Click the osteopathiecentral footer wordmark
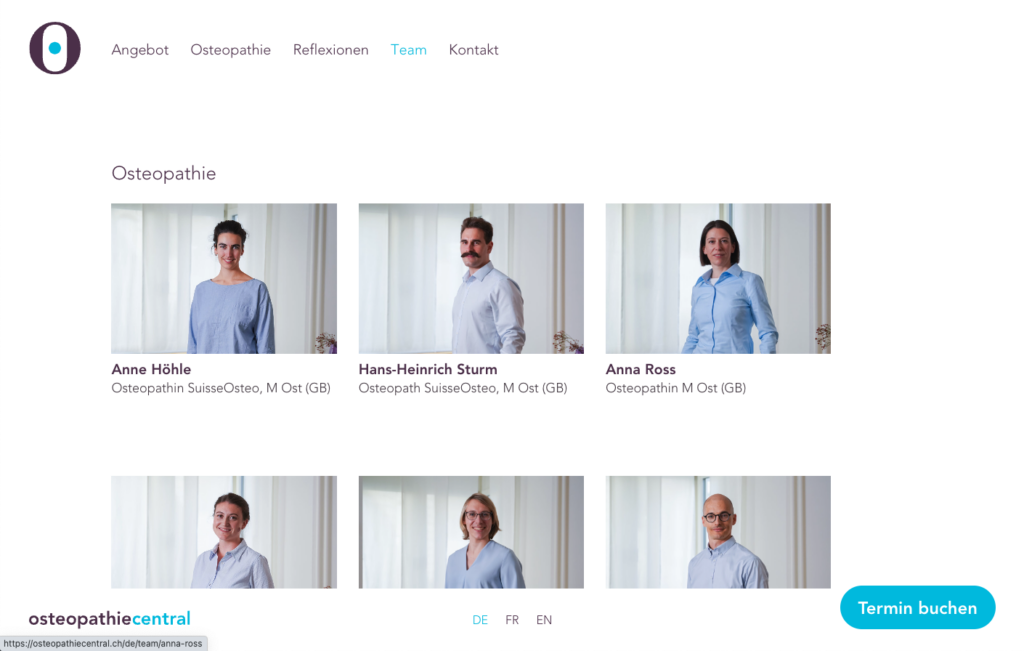The width and height of the screenshot is (1024, 651). (110, 619)
